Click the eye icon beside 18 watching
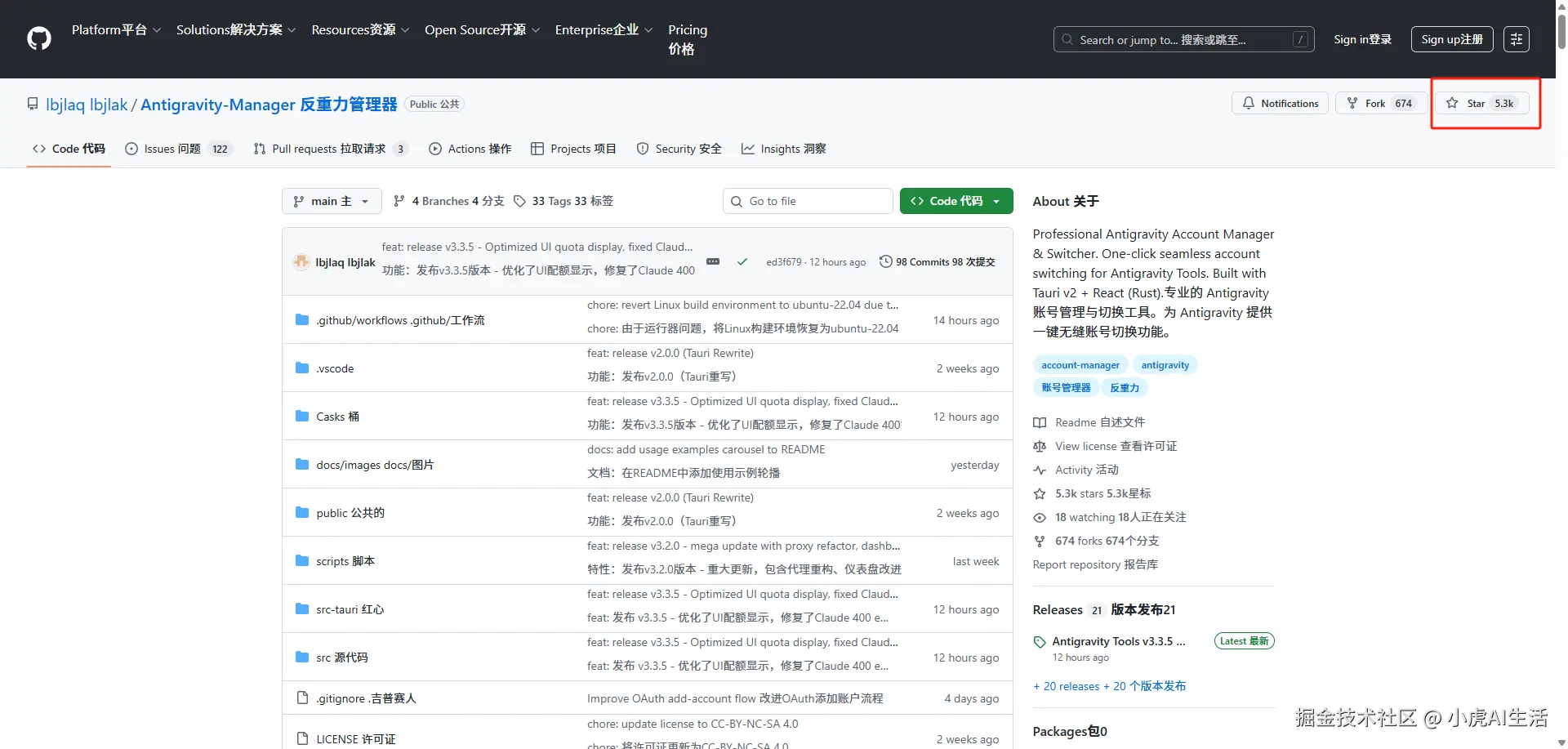 pyautogui.click(x=1040, y=517)
